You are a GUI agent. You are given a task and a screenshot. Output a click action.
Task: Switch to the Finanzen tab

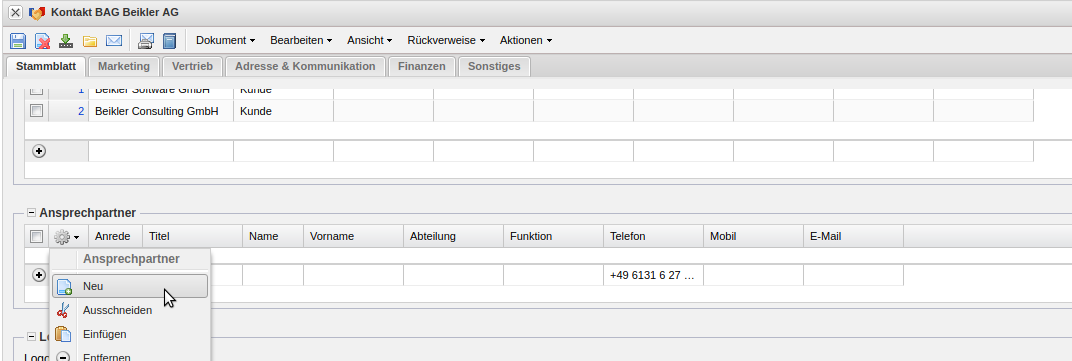[x=422, y=66]
